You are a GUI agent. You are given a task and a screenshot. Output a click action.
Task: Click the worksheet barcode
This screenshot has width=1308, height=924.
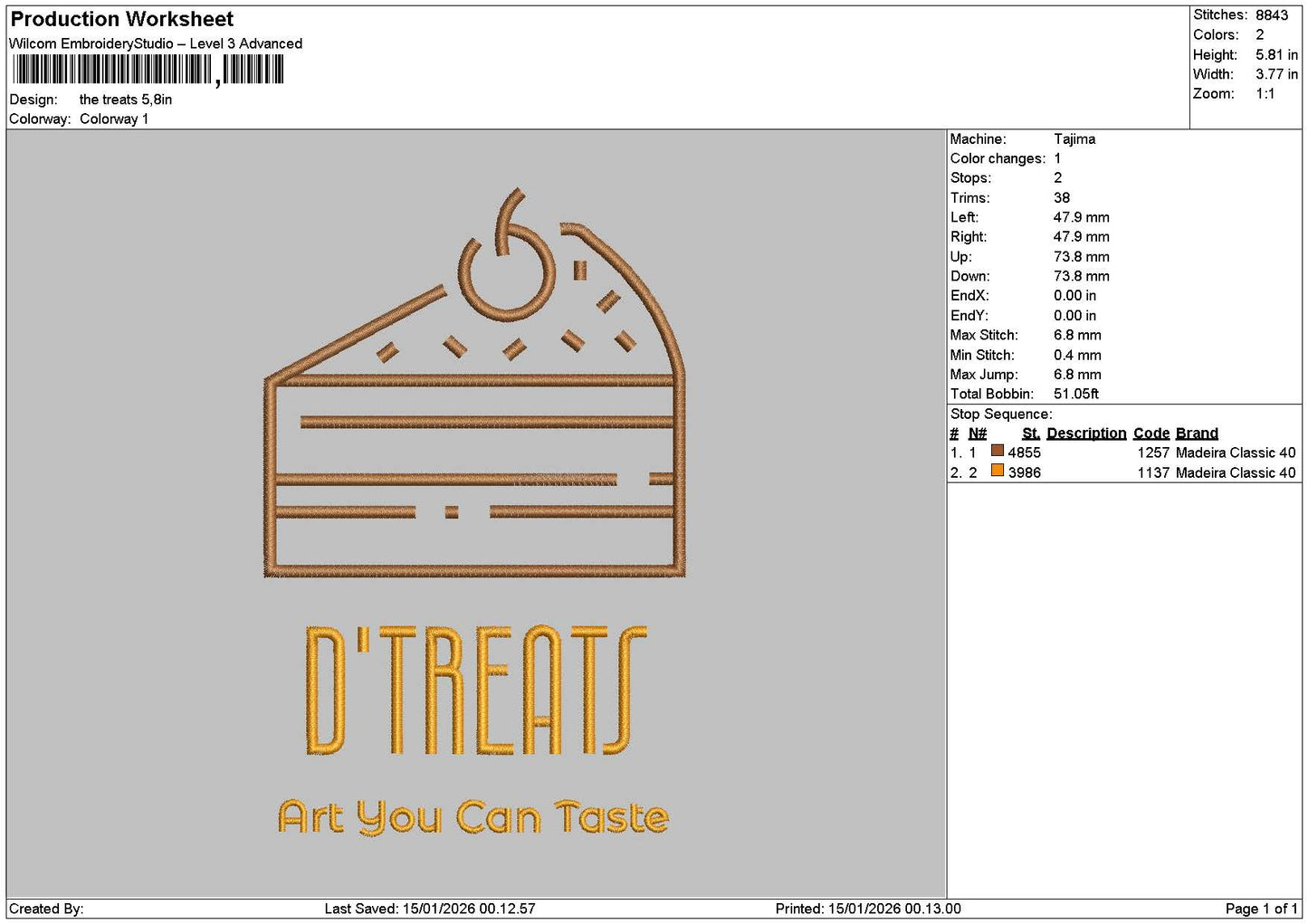tap(148, 70)
